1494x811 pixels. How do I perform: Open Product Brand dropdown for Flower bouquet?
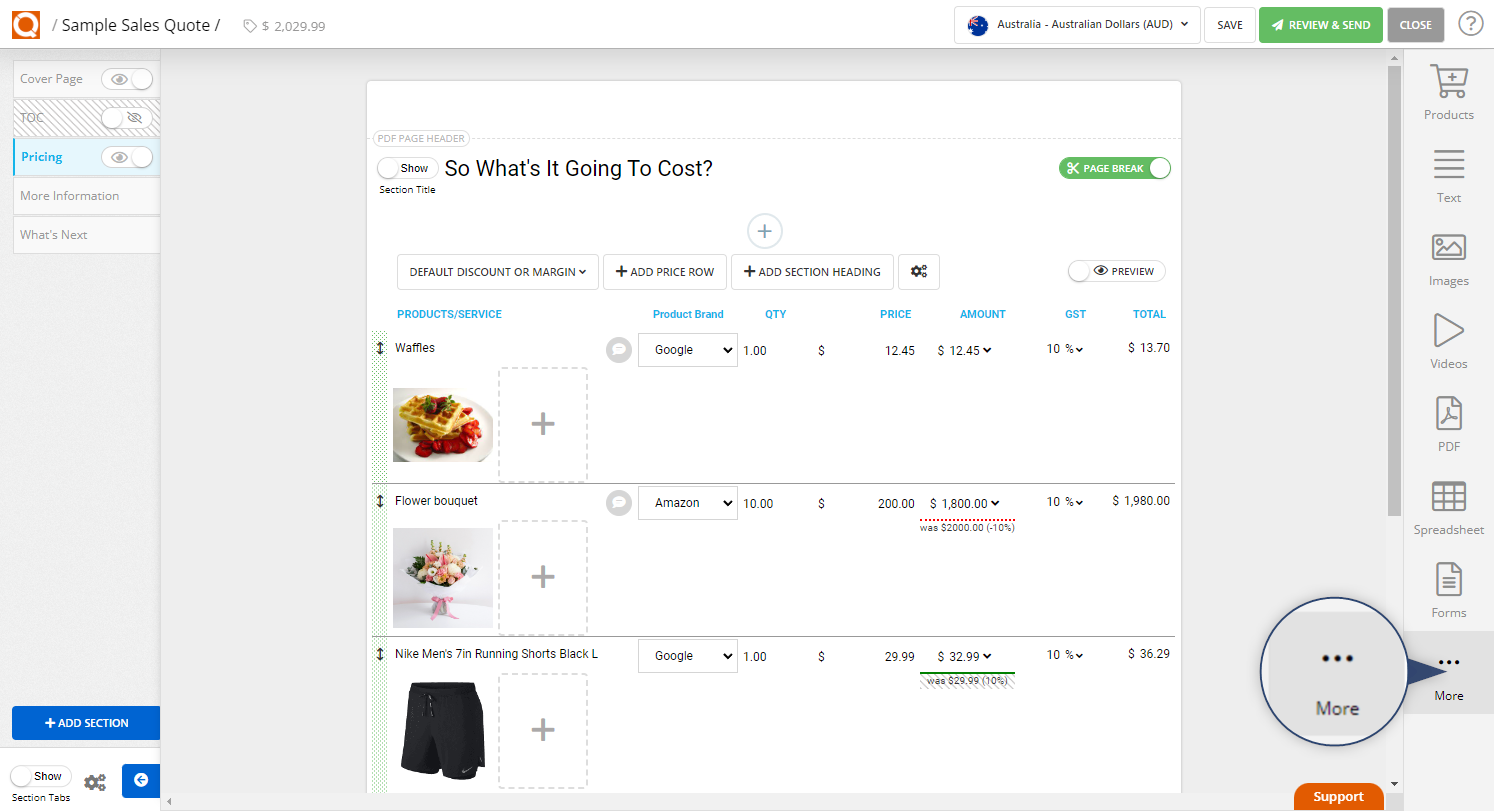coord(687,503)
